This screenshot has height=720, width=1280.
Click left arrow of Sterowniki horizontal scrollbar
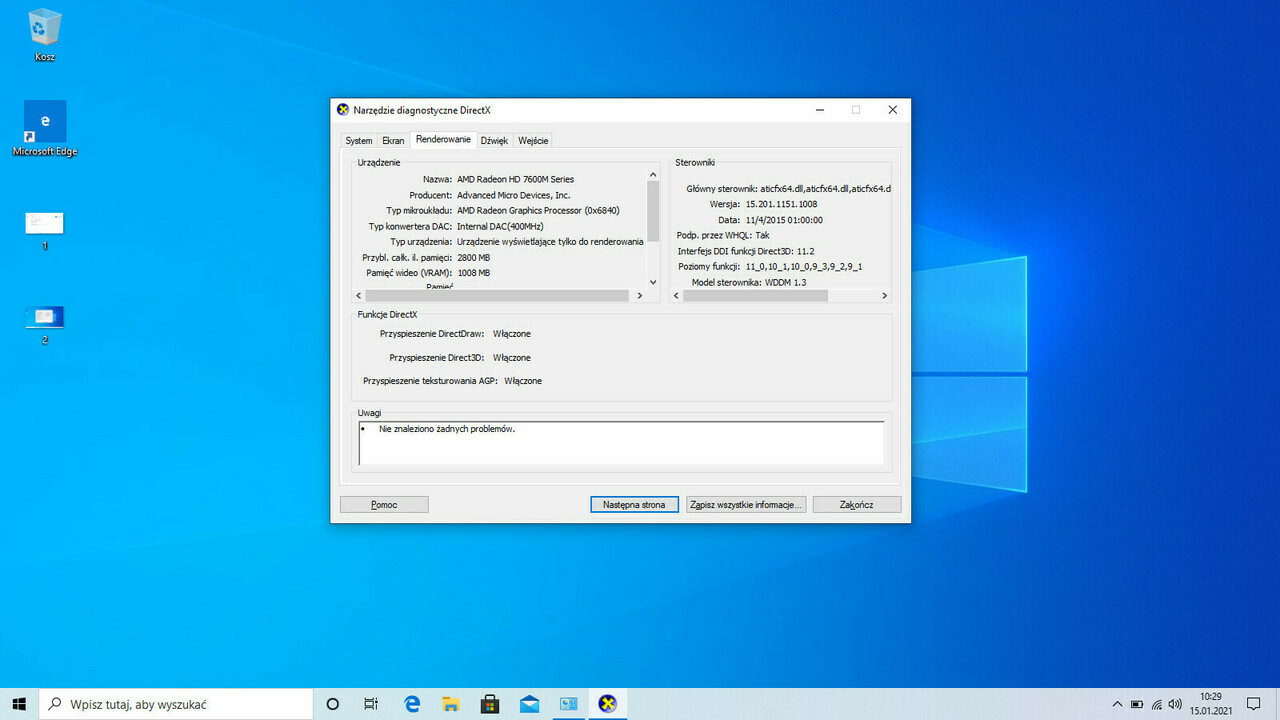pyautogui.click(x=676, y=296)
